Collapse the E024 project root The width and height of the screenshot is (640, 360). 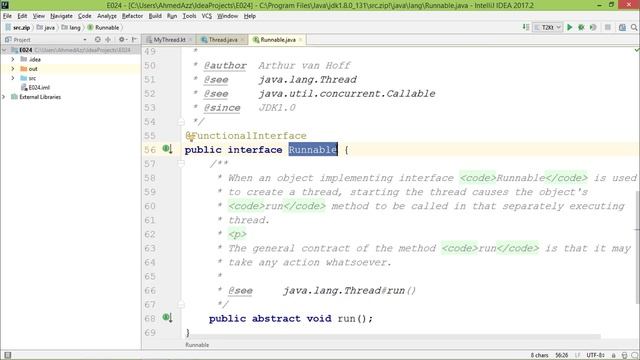click(4, 50)
